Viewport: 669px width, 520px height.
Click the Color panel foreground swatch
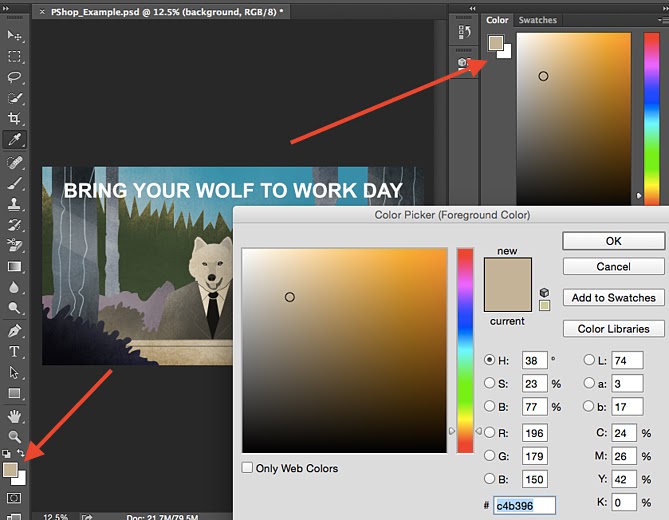pyautogui.click(x=496, y=43)
